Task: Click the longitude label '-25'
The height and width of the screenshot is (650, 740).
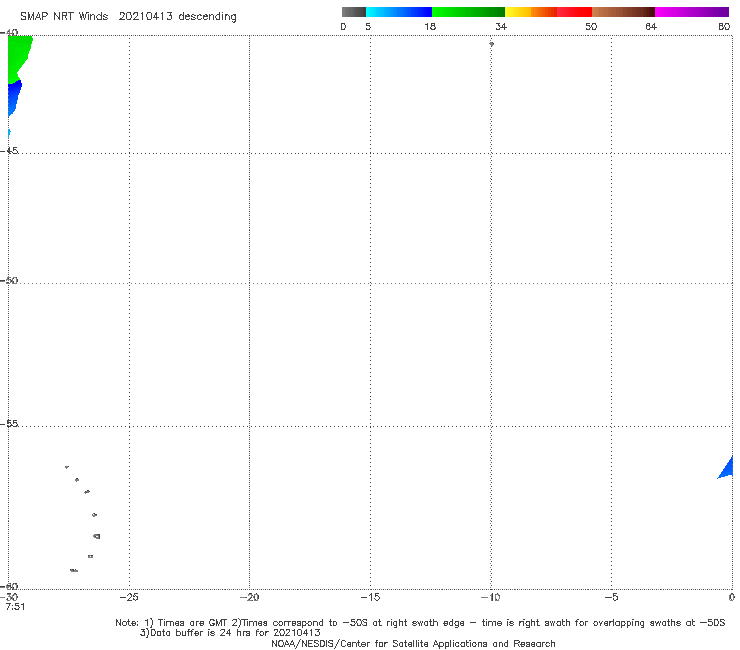Action: [129, 598]
